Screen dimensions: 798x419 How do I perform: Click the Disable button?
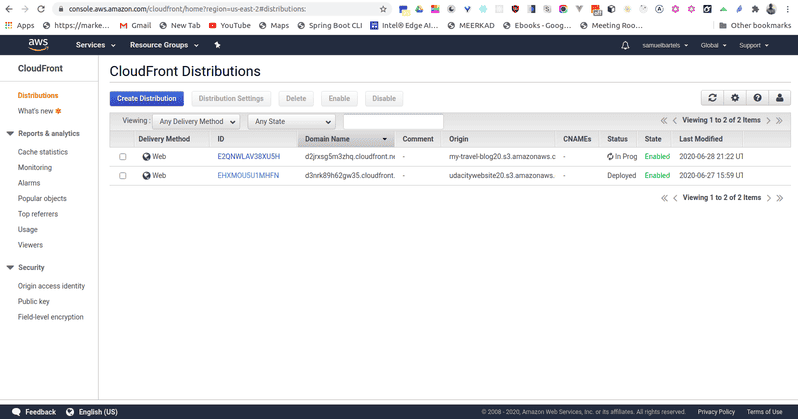pyautogui.click(x=384, y=98)
